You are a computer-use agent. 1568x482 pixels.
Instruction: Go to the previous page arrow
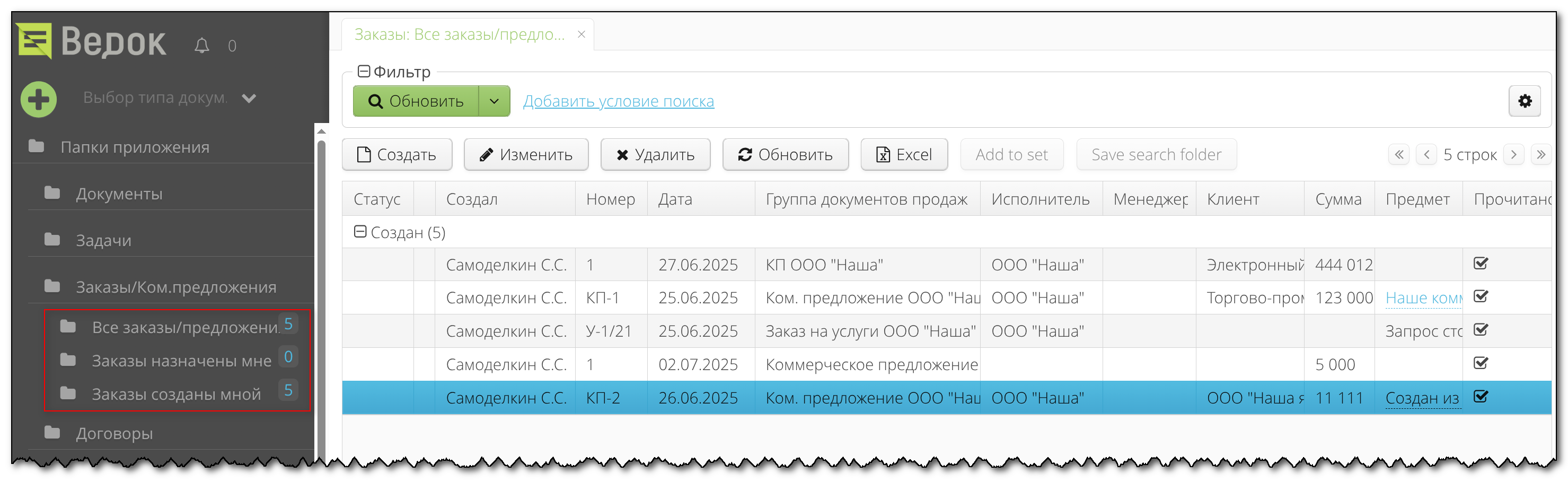click(1426, 155)
